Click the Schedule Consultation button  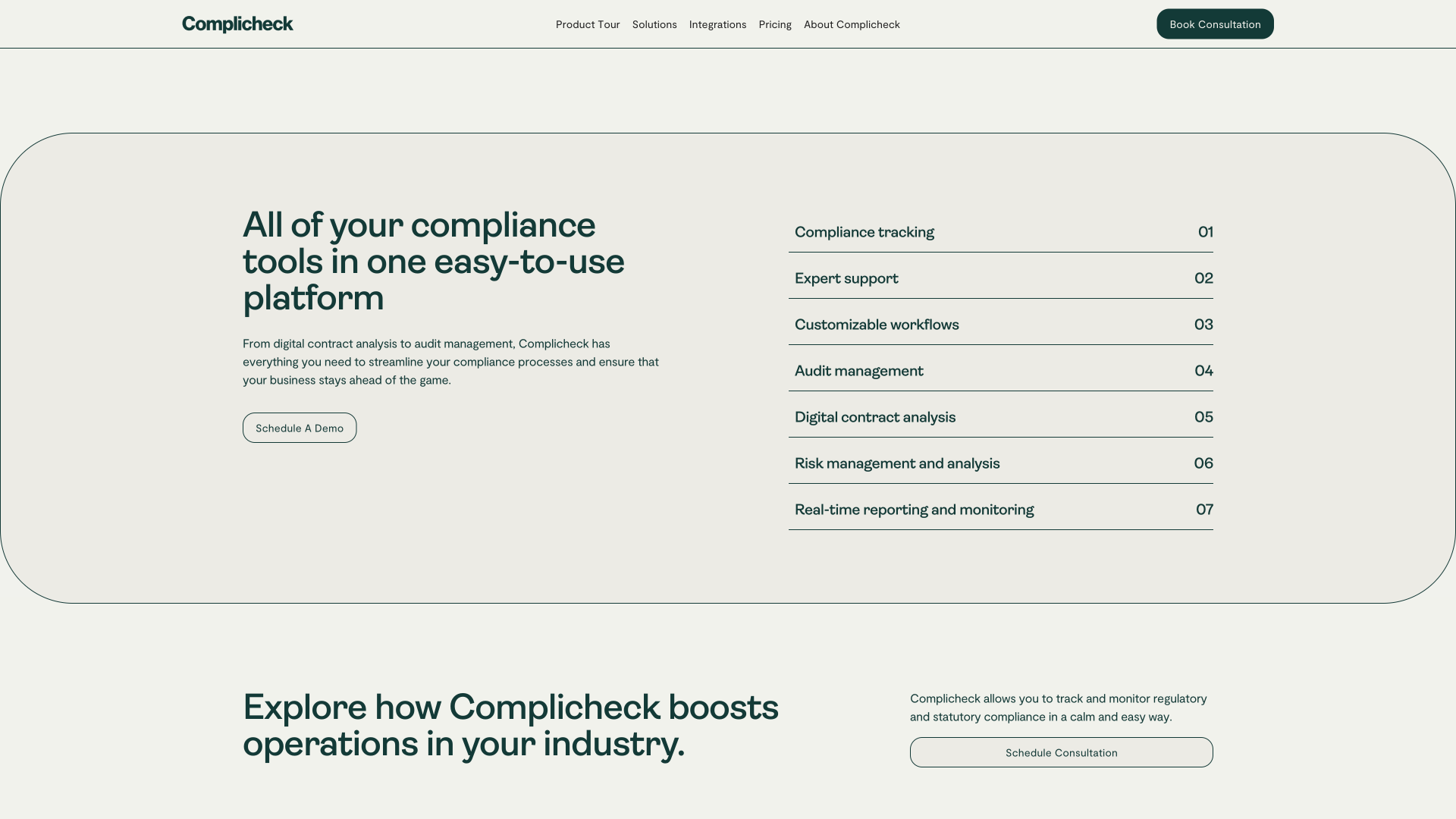coord(1061,752)
